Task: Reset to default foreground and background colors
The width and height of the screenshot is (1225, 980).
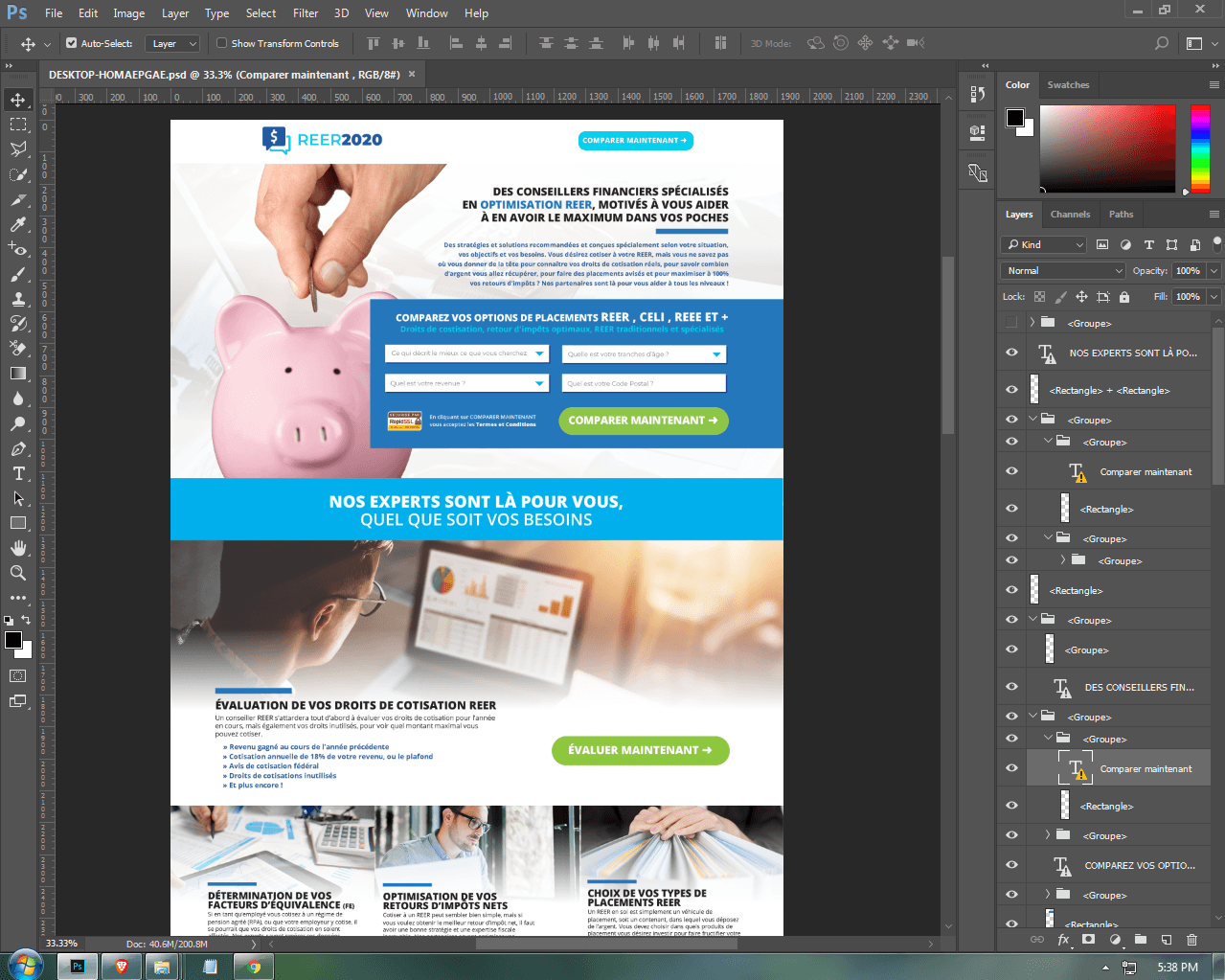Action: pos(9,620)
